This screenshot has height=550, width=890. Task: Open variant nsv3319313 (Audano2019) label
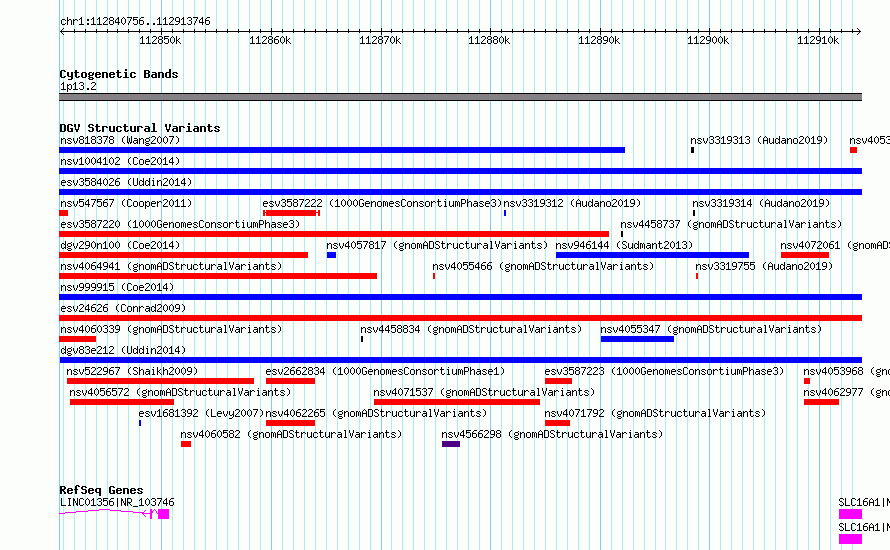click(759, 140)
